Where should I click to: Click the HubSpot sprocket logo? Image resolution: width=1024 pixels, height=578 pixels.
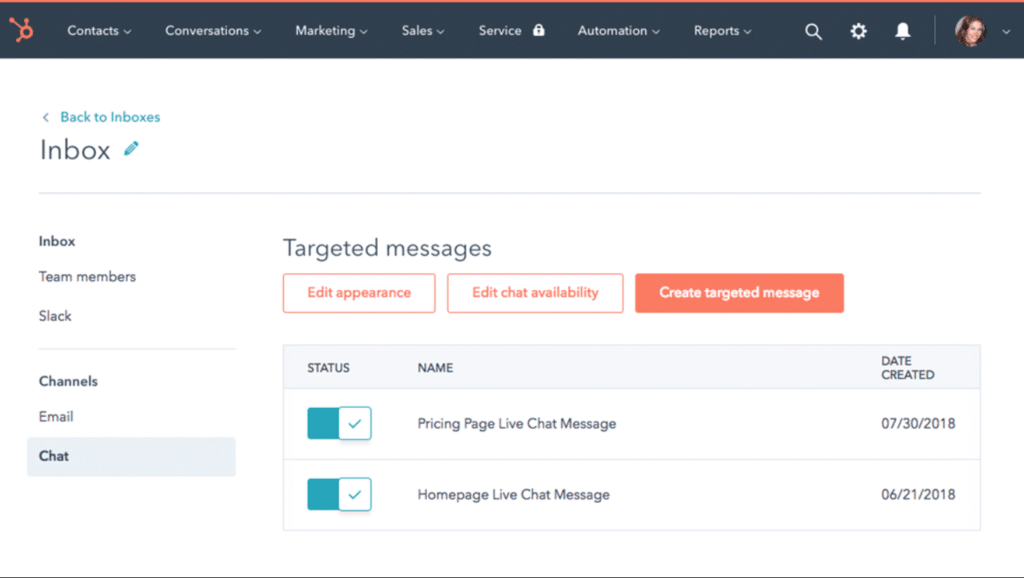[21, 30]
